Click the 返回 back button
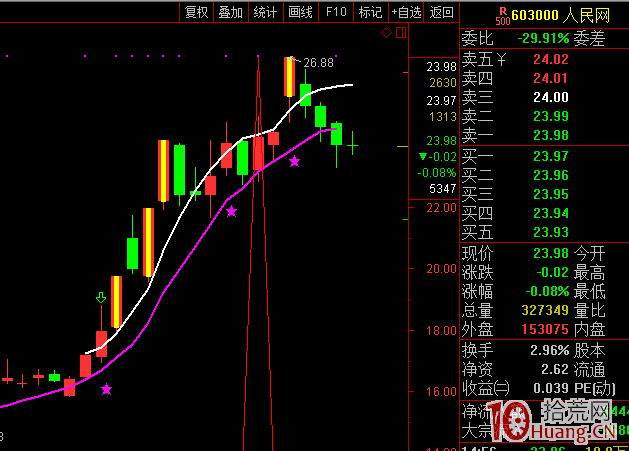 [441, 12]
